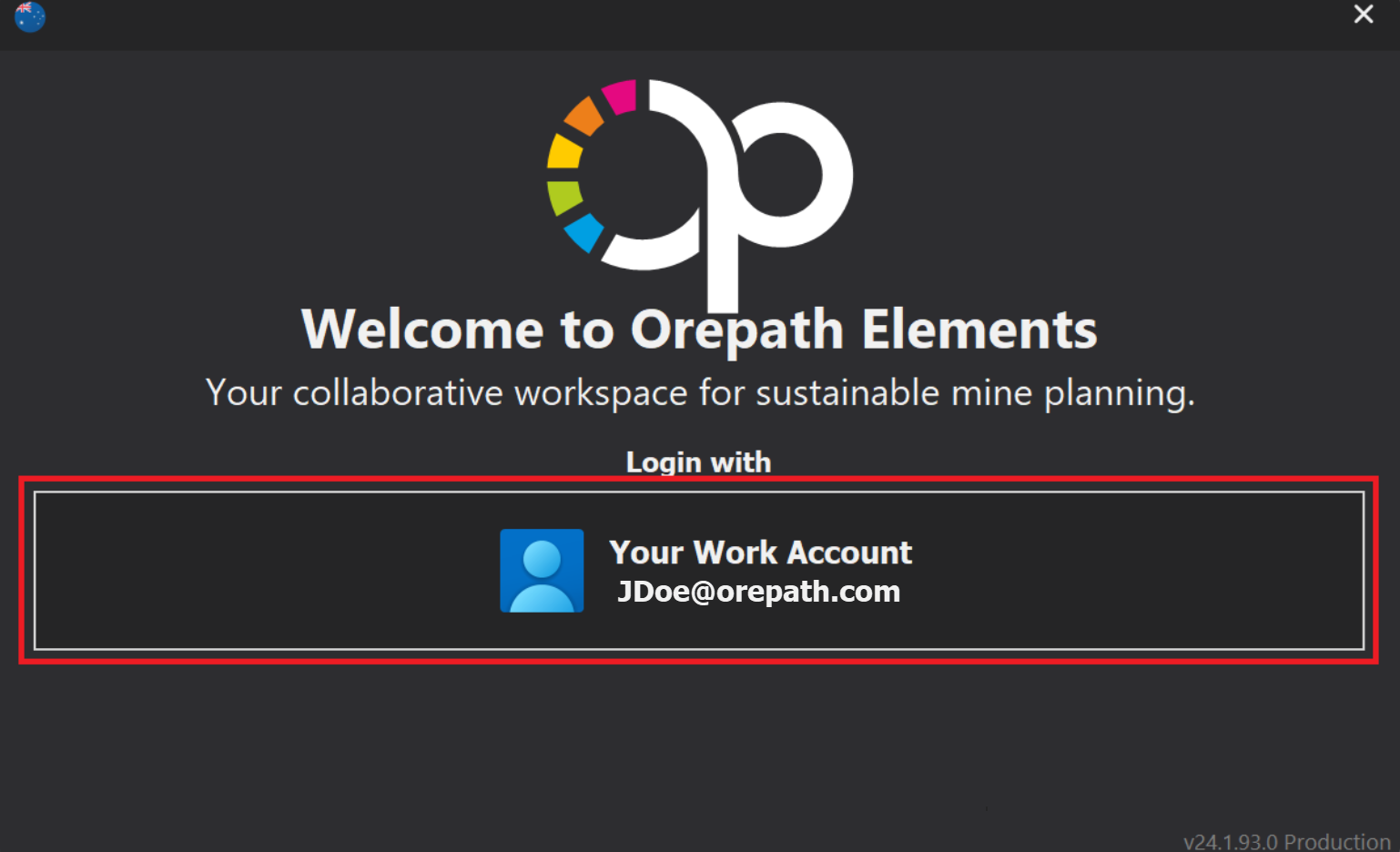Click empty left area inside the login button
The image size is (1400, 852).
pos(228,571)
